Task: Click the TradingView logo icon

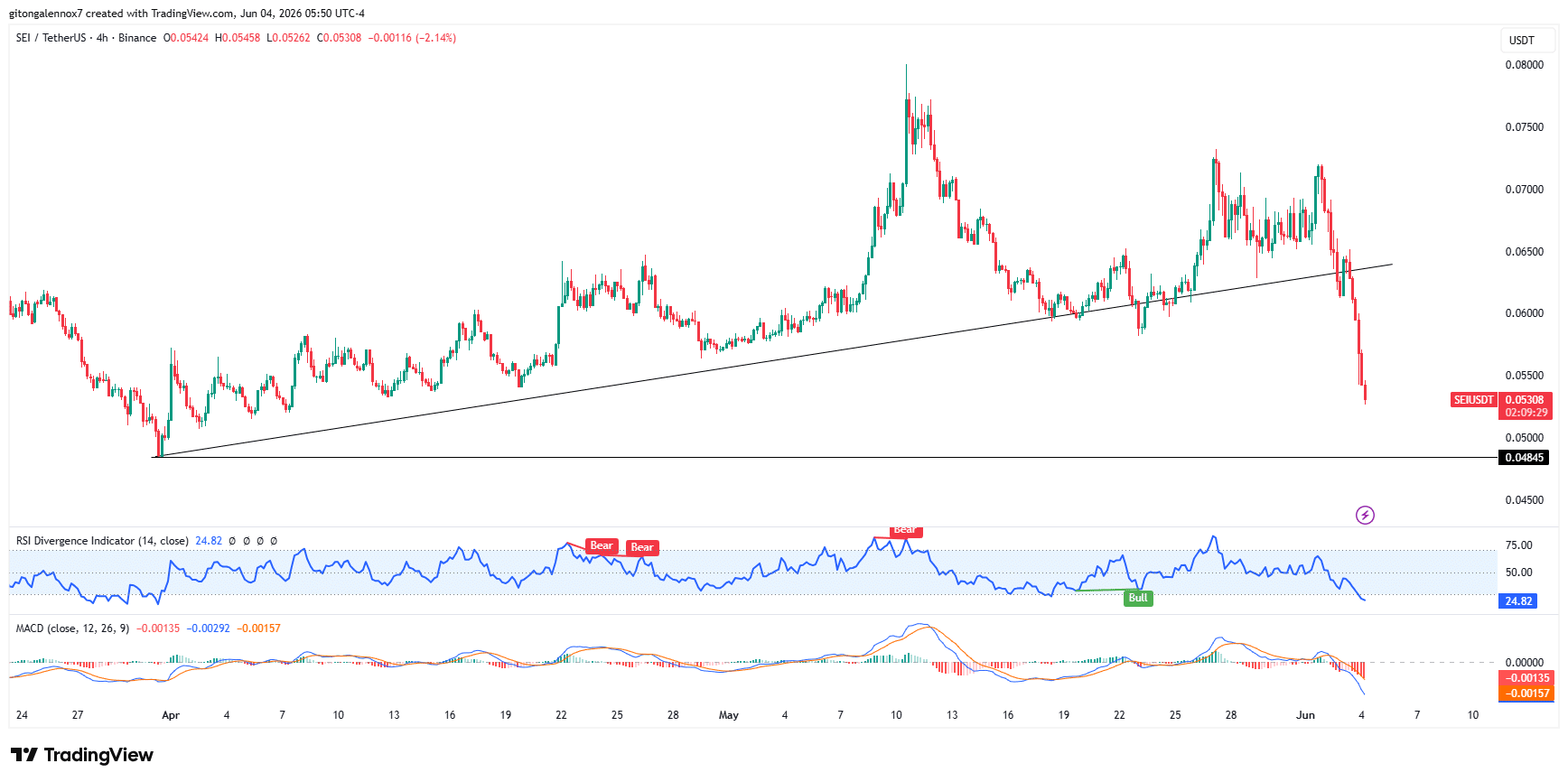Action: [x=24, y=755]
